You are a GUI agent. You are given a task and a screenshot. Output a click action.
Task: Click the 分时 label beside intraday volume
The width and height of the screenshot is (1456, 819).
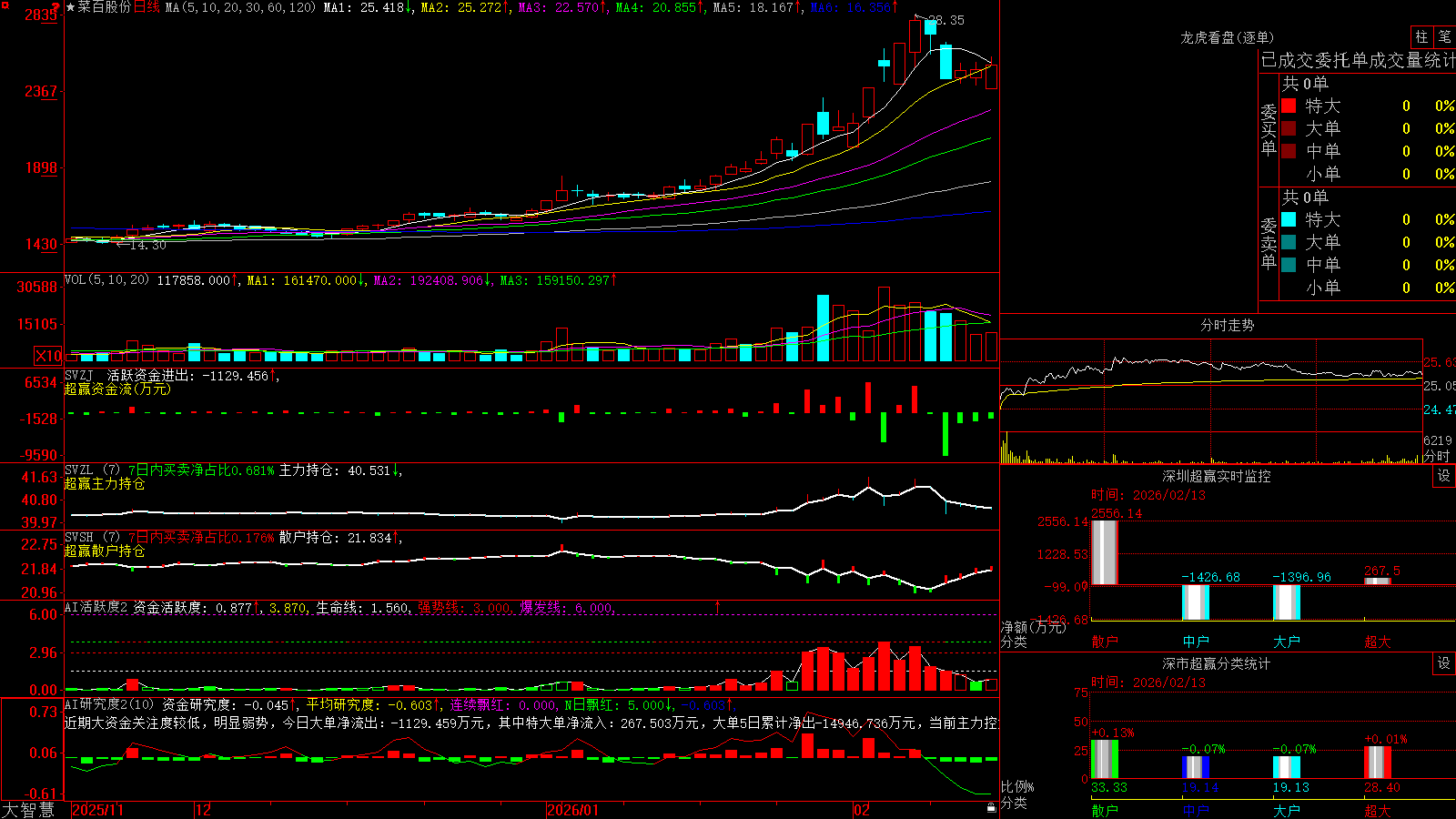tap(1437, 456)
